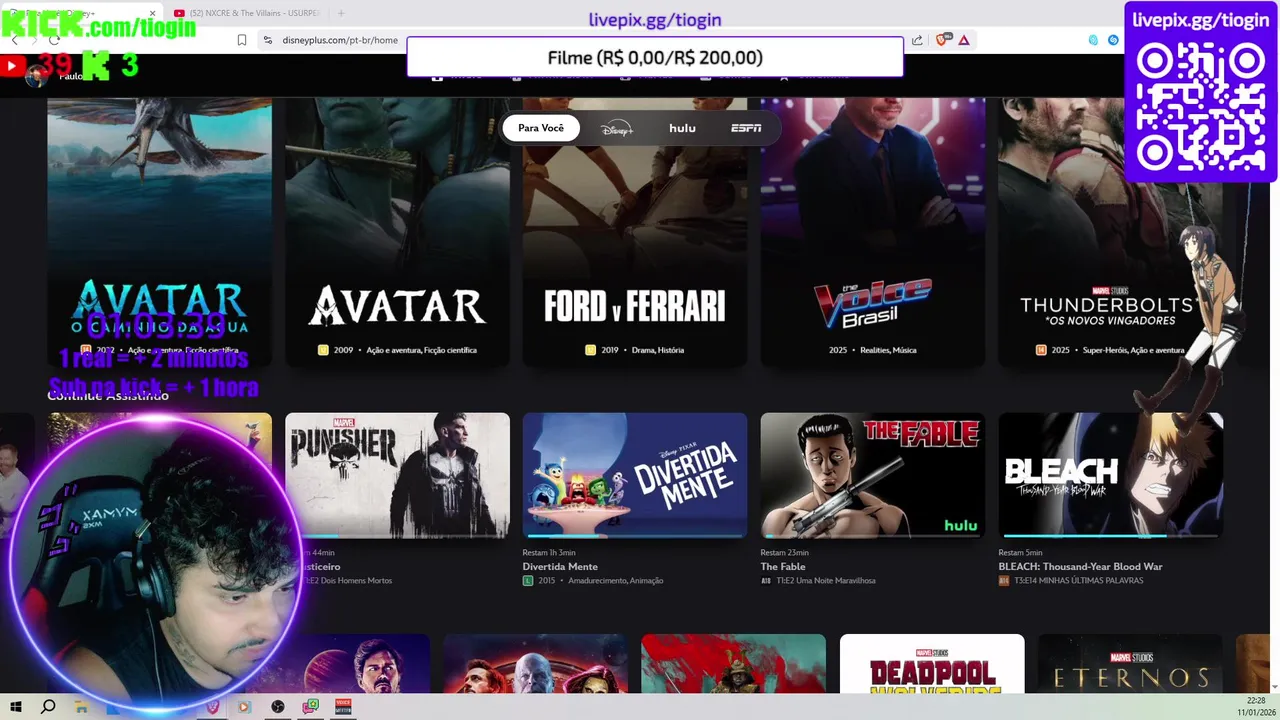Click The Fable title text
Viewport: 1280px width, 720px height.
pos(783,567)
